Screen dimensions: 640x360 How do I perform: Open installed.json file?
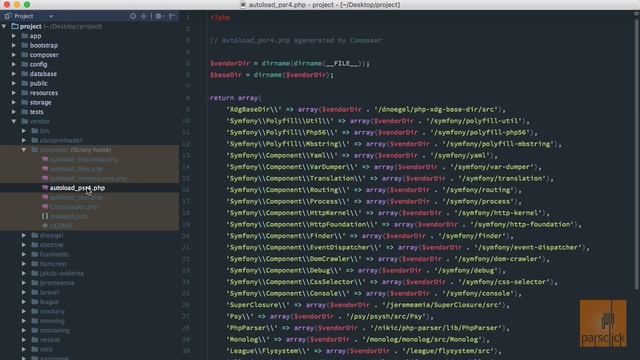69,216
